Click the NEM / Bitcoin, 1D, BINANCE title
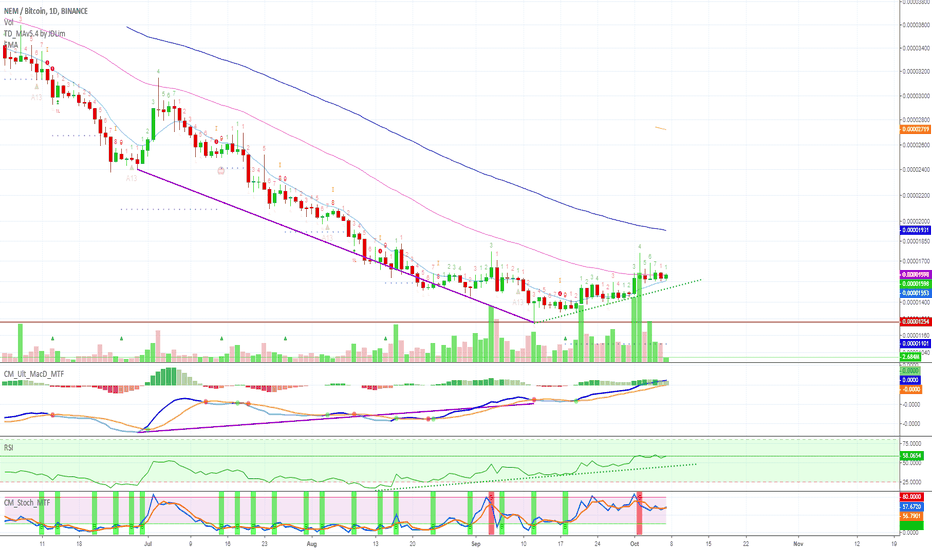 (46, 11)
